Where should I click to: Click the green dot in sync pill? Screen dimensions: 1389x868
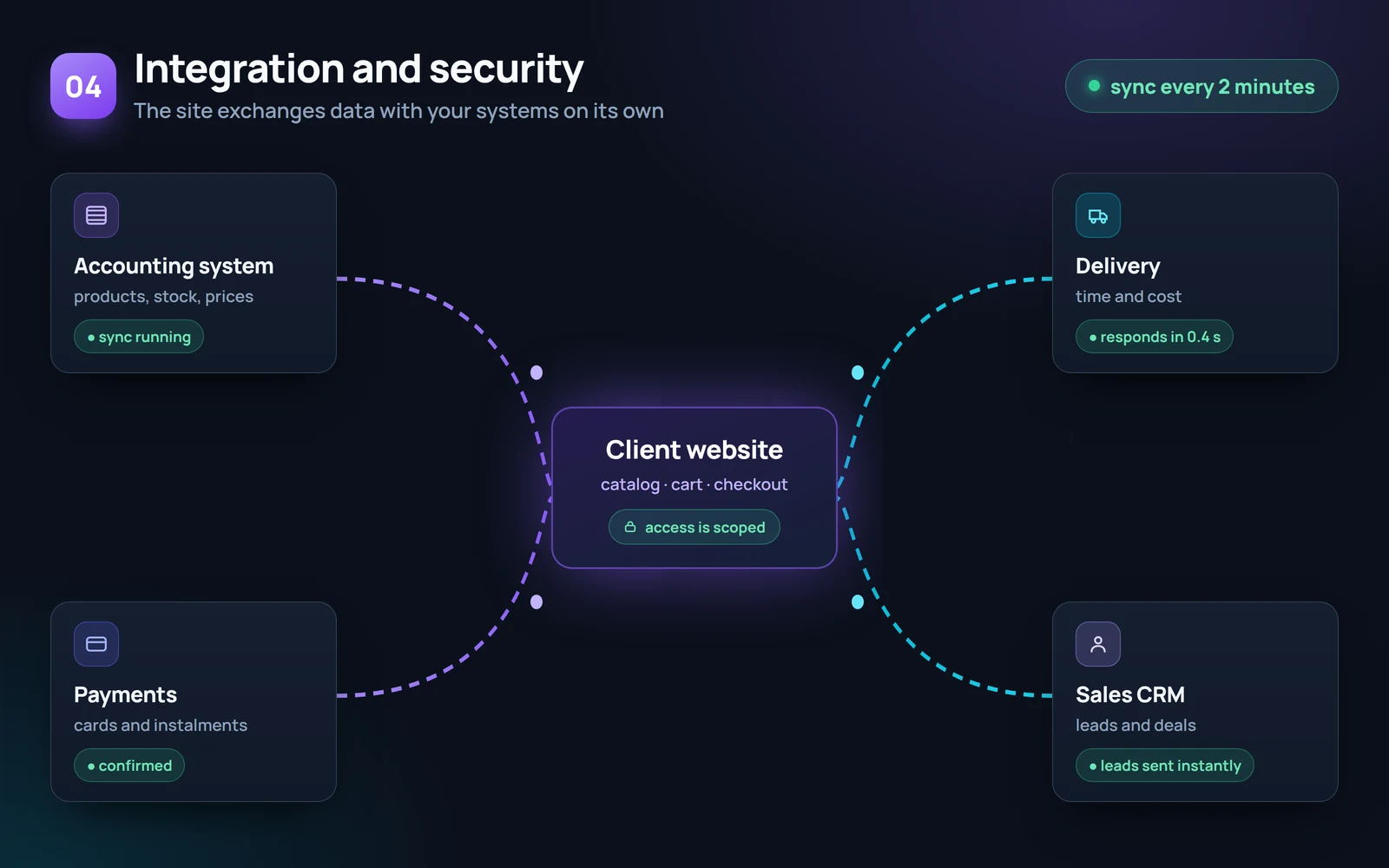1094,86
